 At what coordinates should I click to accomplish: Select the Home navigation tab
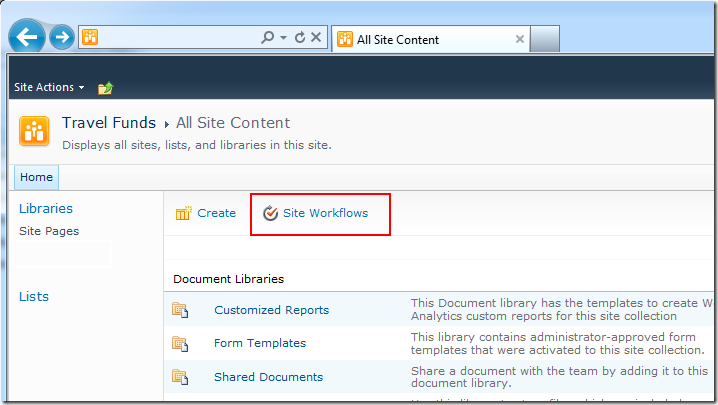click(36, 177)
